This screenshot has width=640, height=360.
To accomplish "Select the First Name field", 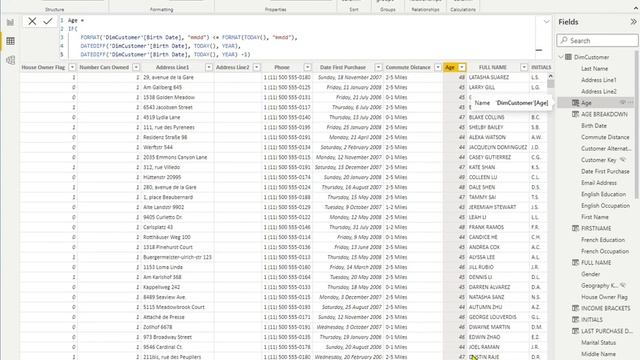I will (x=595, y=217).
